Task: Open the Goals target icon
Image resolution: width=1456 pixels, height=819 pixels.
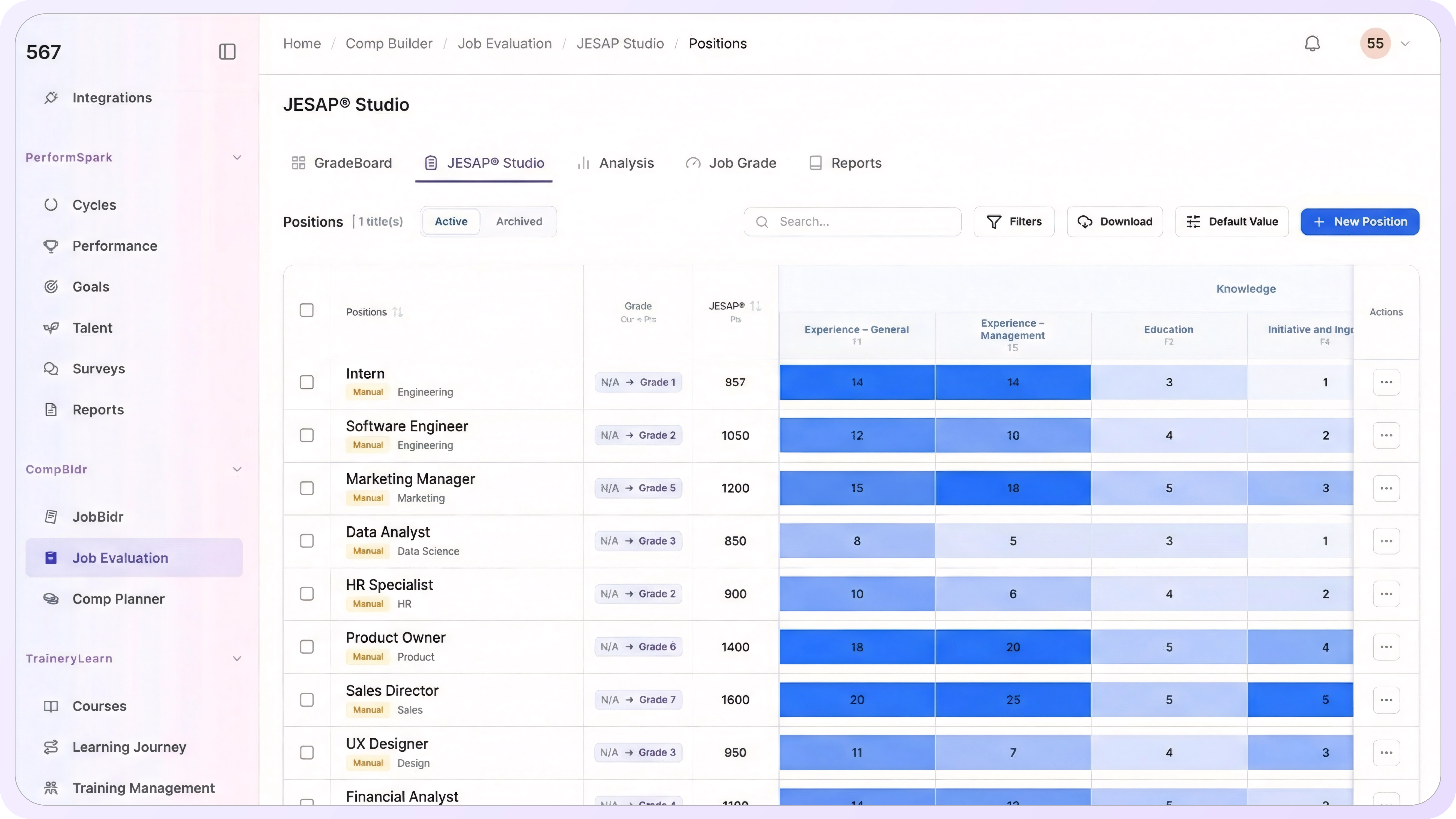Action: pyautogui.click(x=51, y=287)
